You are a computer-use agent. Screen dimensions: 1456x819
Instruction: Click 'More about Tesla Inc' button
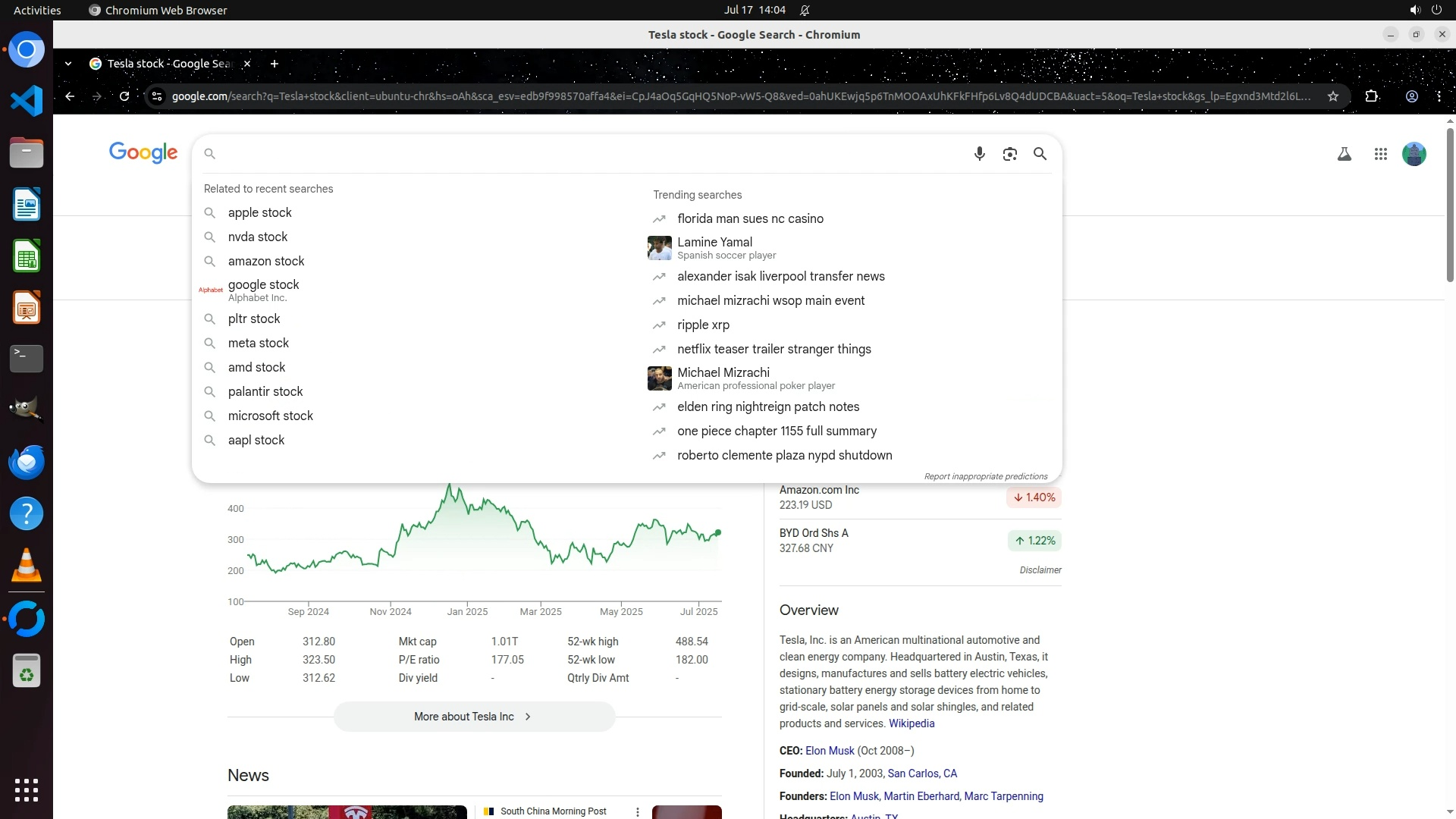point(474,716)
